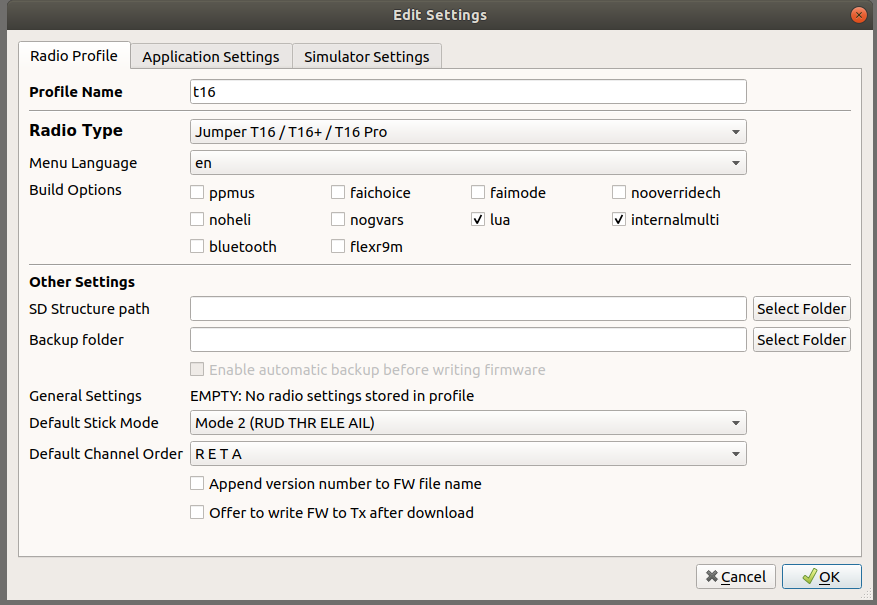Enable appending version number to FW file name

click(196, 483)
